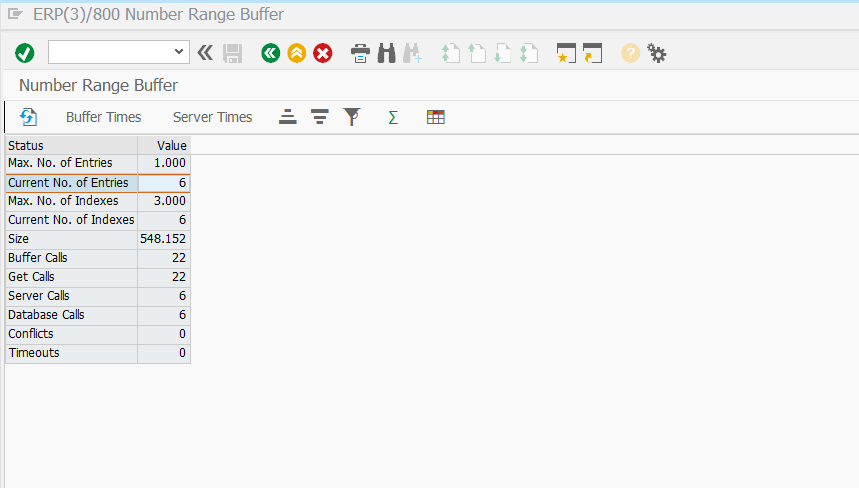This screenshot has width=859, height=488.
Task: Click the 3.000 max indexes value
Action: pyautogui.click(x=169, y=201)
